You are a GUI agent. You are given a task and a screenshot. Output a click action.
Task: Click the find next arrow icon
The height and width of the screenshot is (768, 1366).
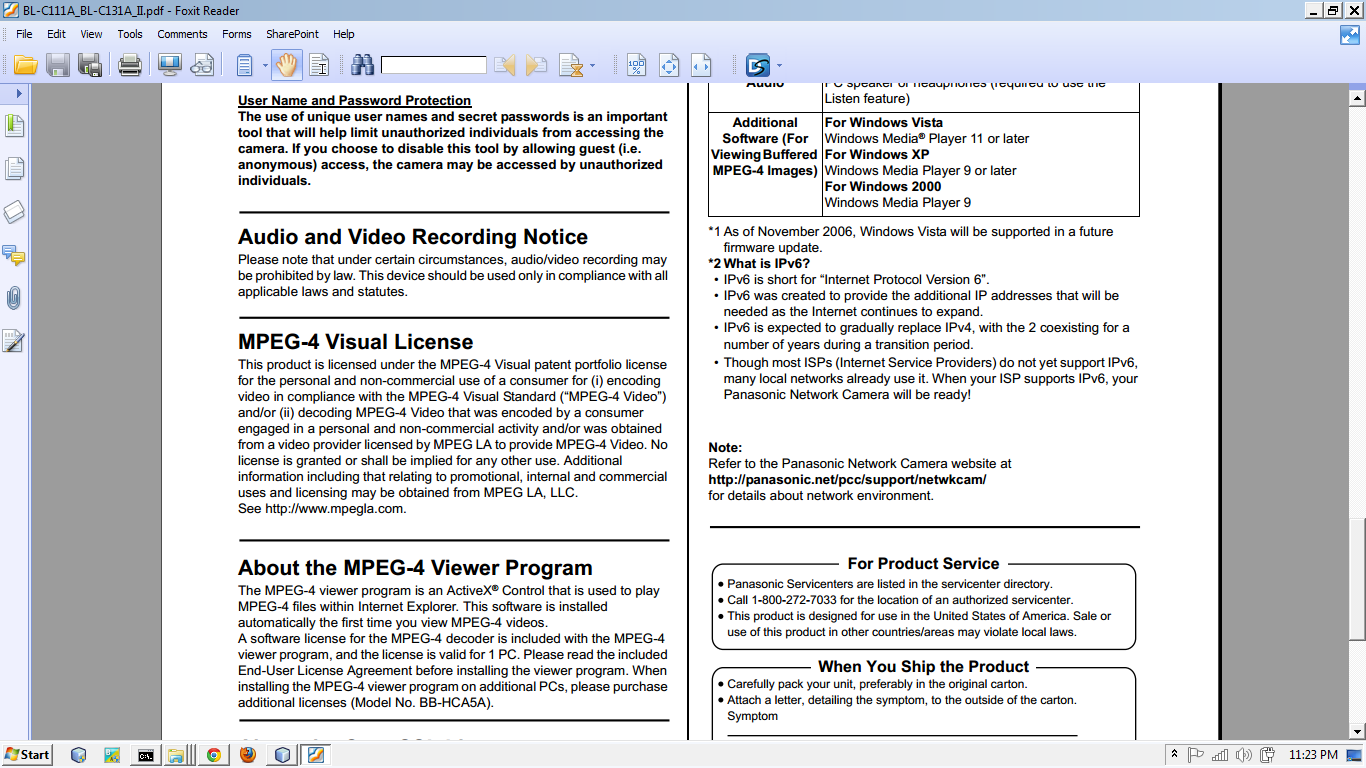(536, 66)
